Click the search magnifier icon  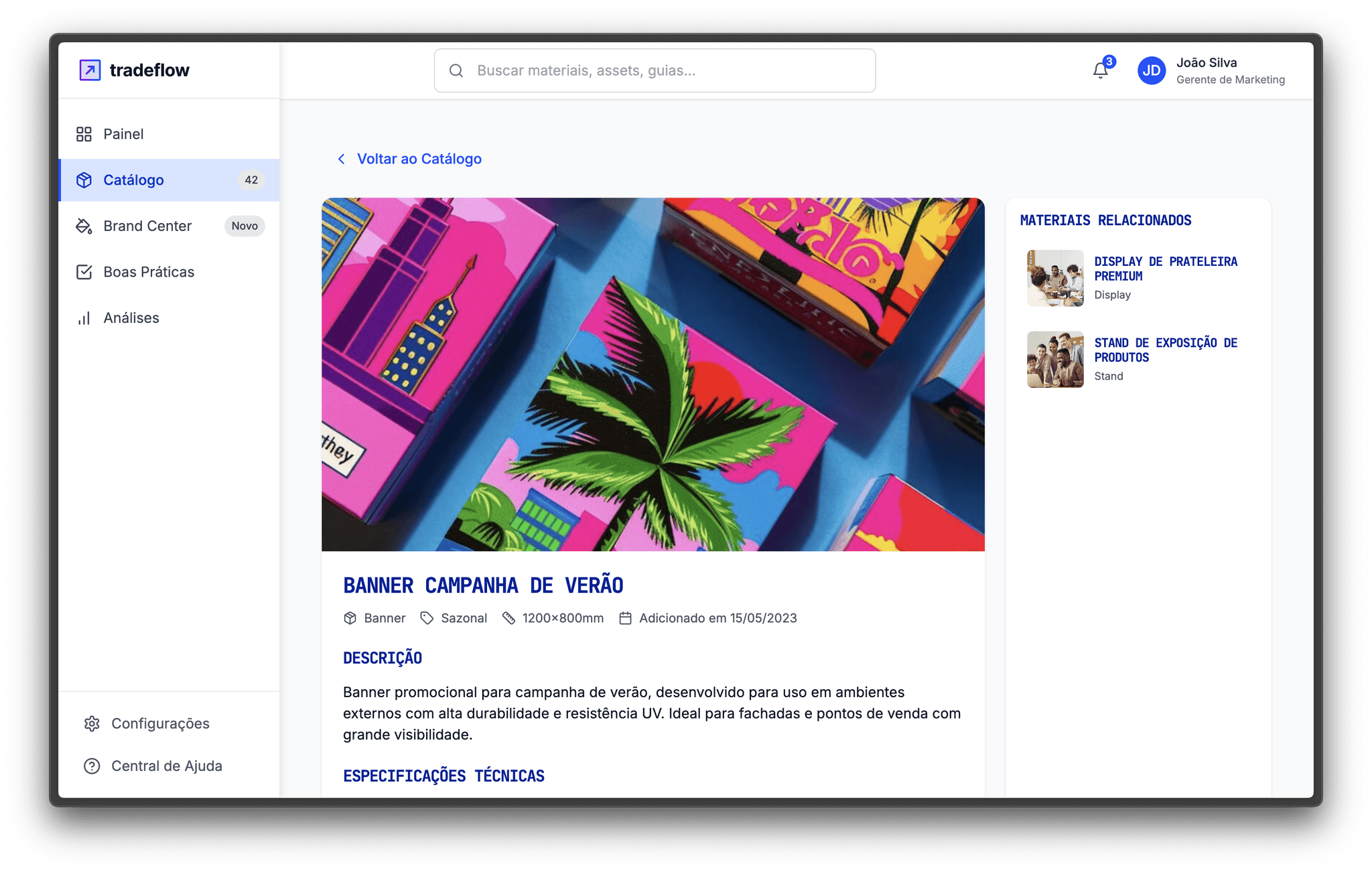pos(456,70)
